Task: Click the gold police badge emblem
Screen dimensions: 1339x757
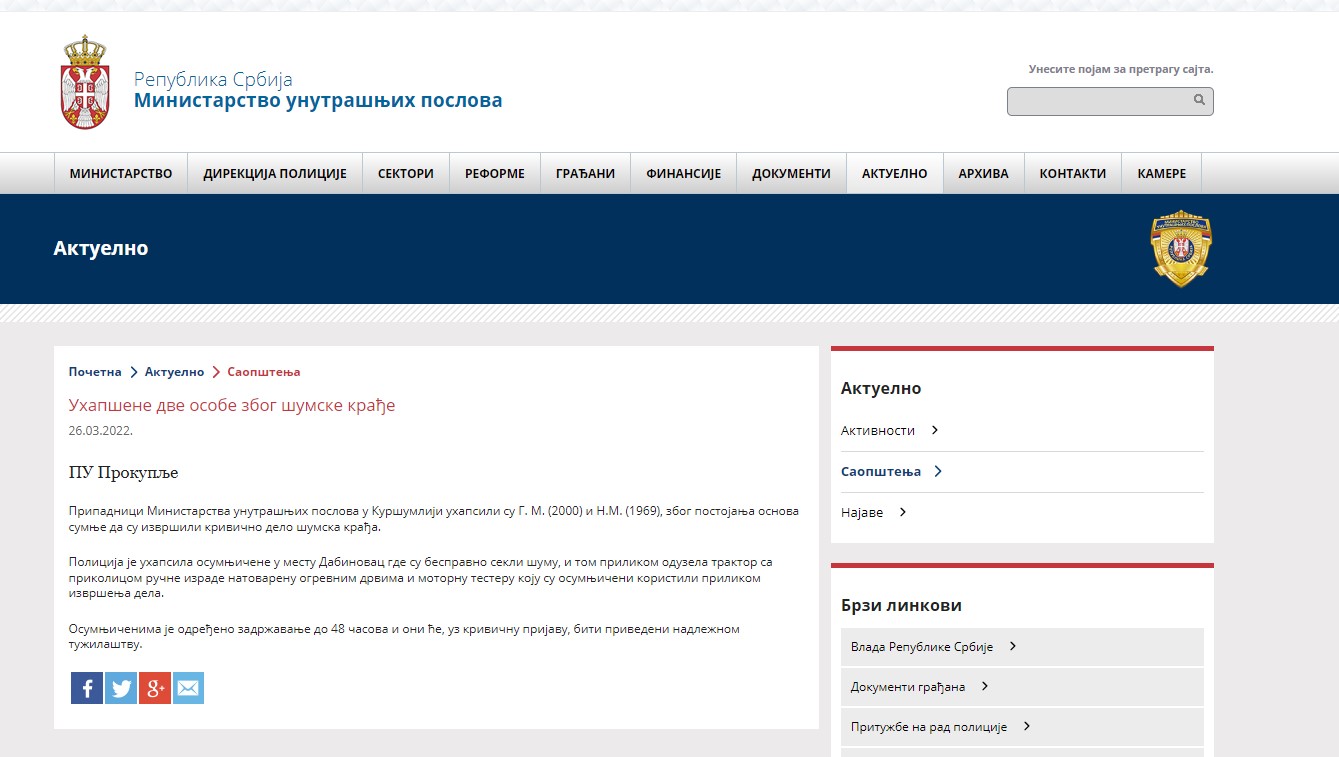Action: pyautogui.click(x=1181, y=248)
